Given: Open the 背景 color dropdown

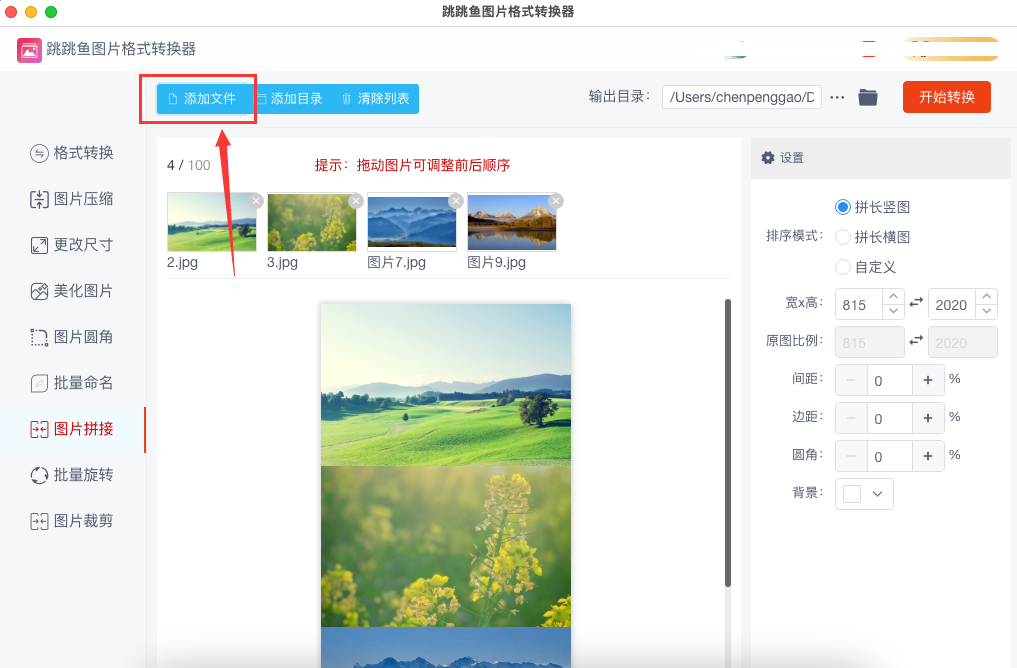Looking at the screenshot, I should pyautogui.click(x=864, y=494).
